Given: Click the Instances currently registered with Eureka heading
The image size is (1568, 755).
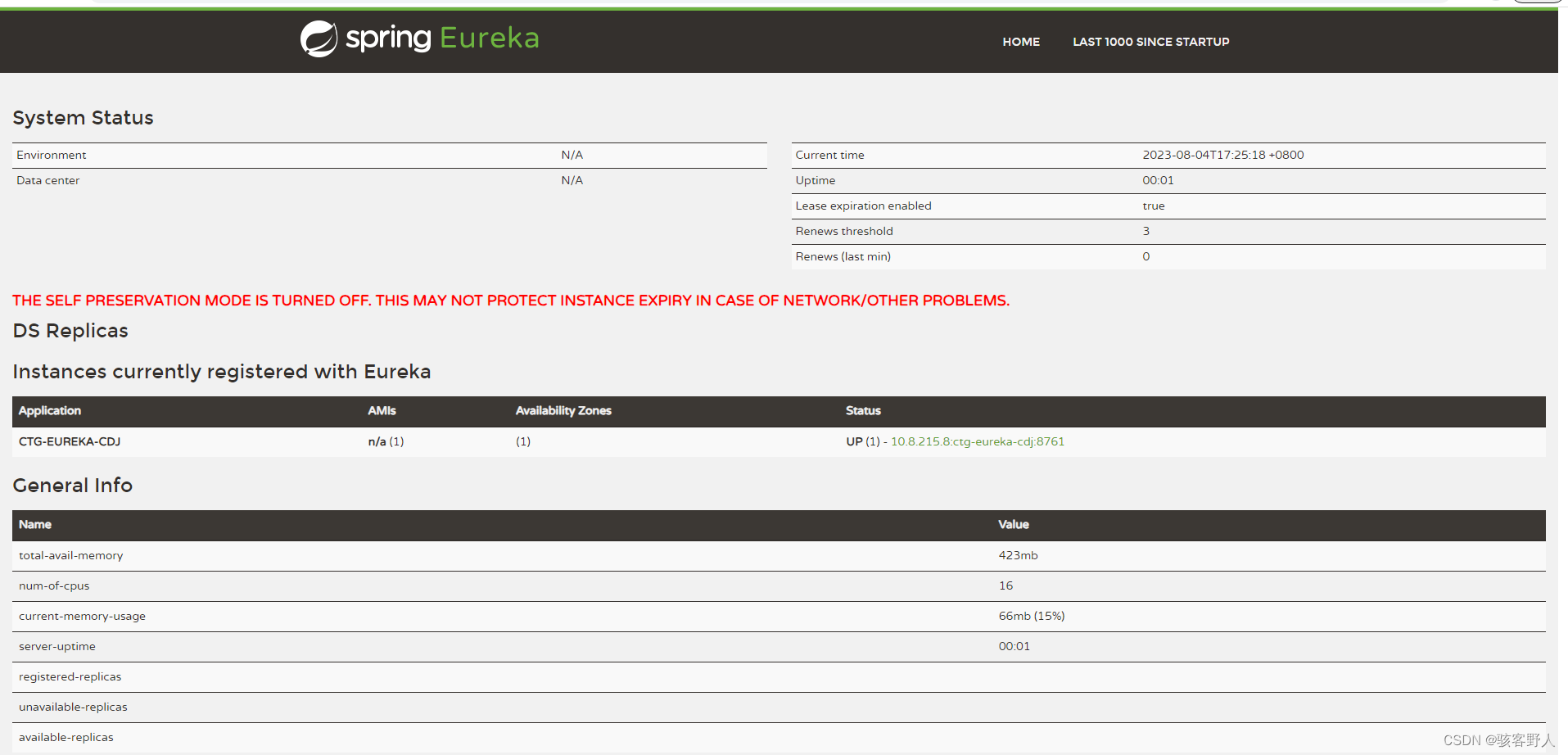Looking at the screenshot, I should pyautogui.click(x=222, y=372).
